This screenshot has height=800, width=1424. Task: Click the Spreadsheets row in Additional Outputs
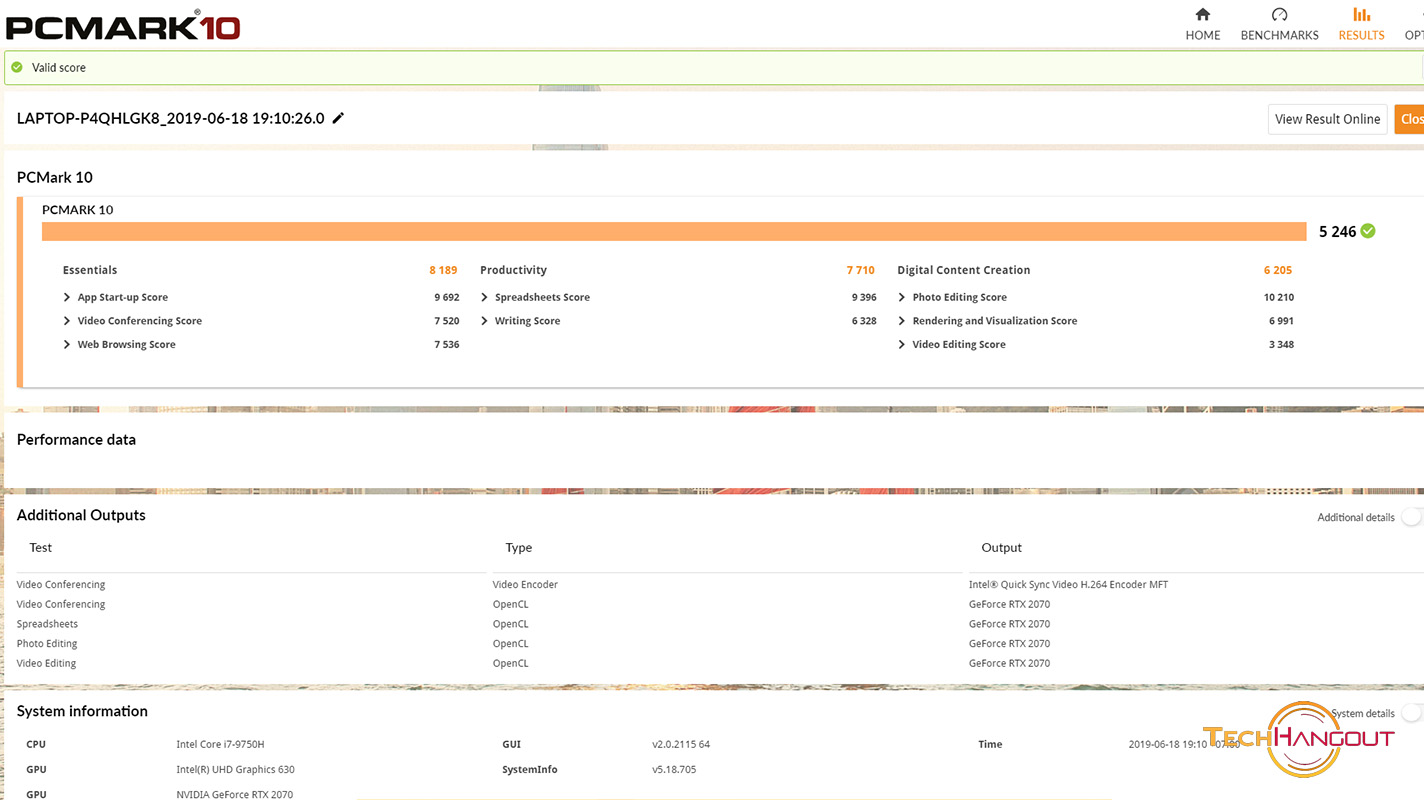click(47, 624)
